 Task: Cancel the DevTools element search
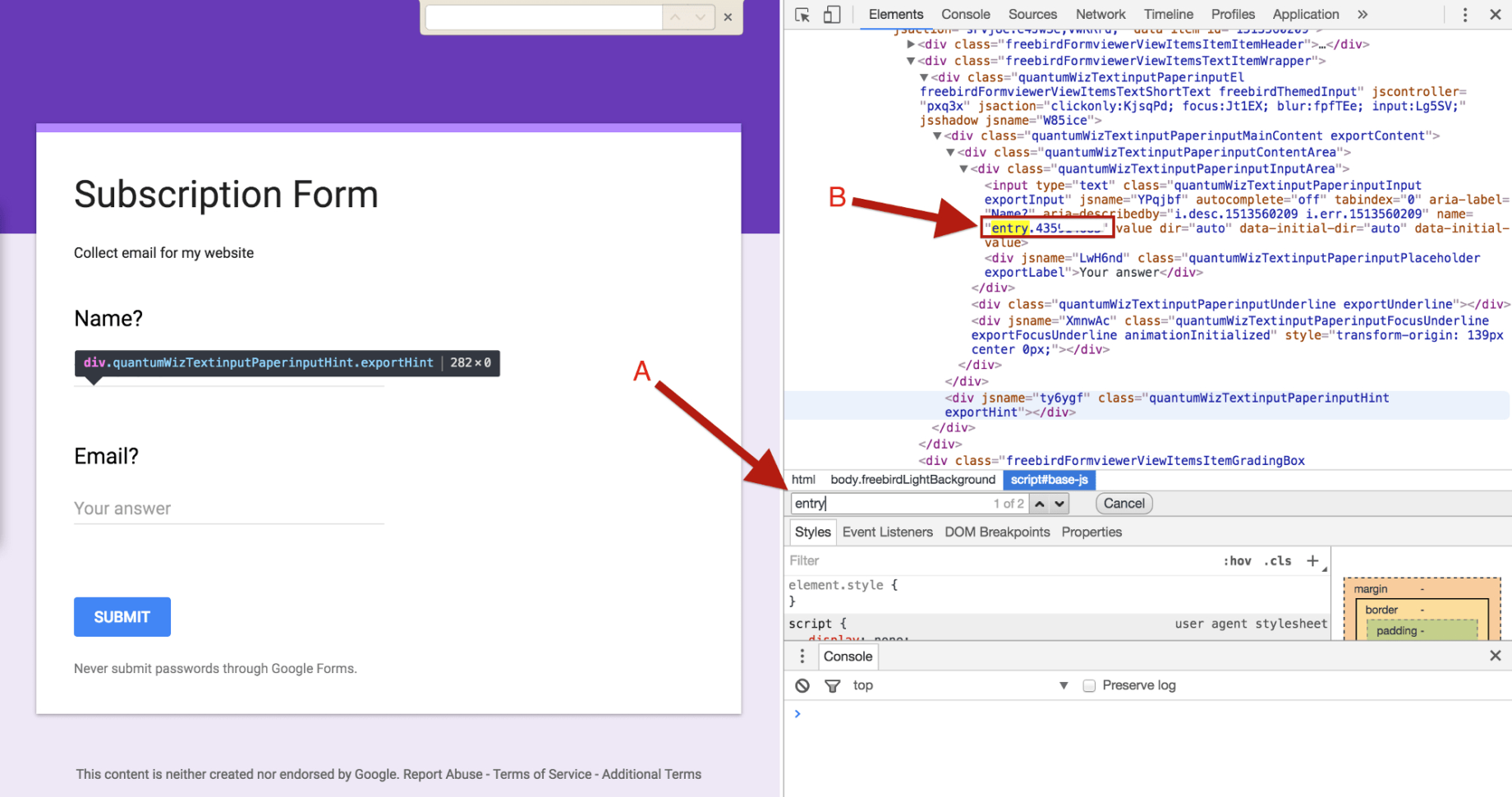coord(1124,504)
